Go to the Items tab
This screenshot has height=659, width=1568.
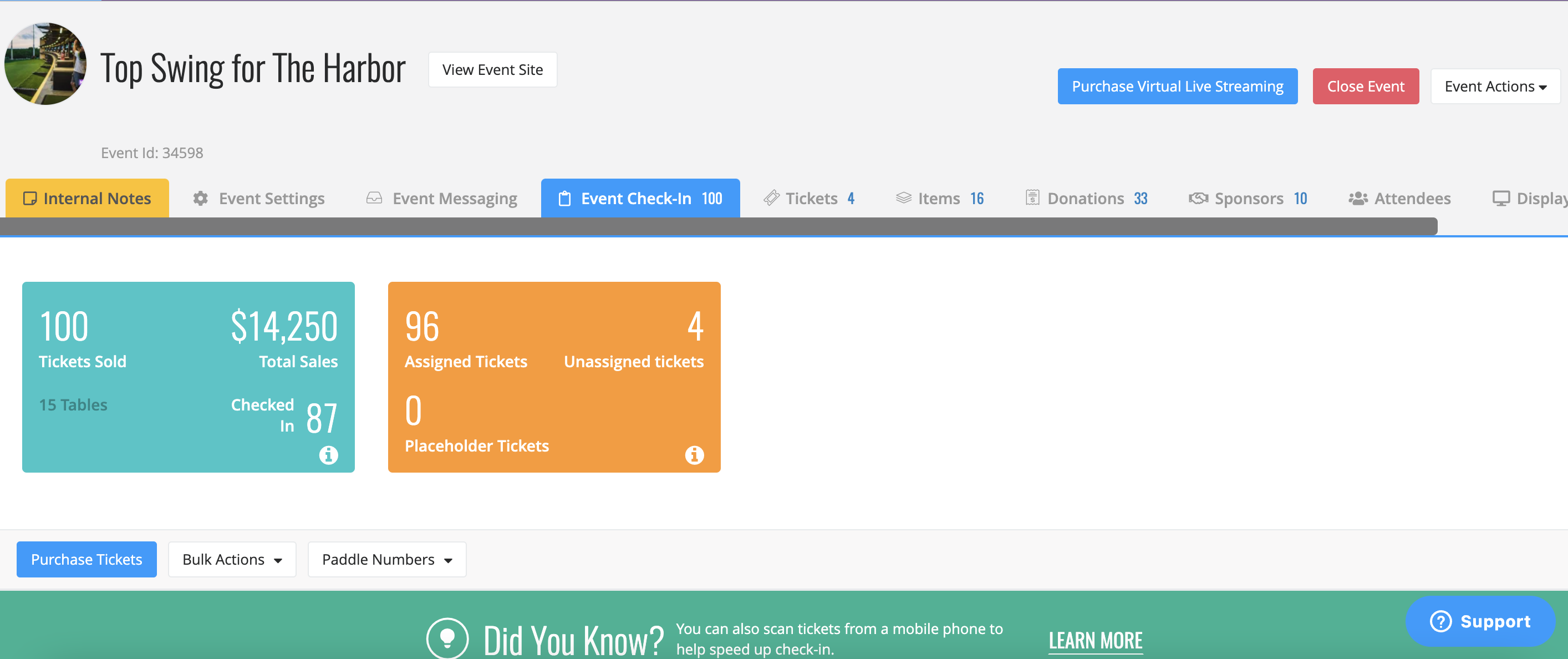point(940,198)
